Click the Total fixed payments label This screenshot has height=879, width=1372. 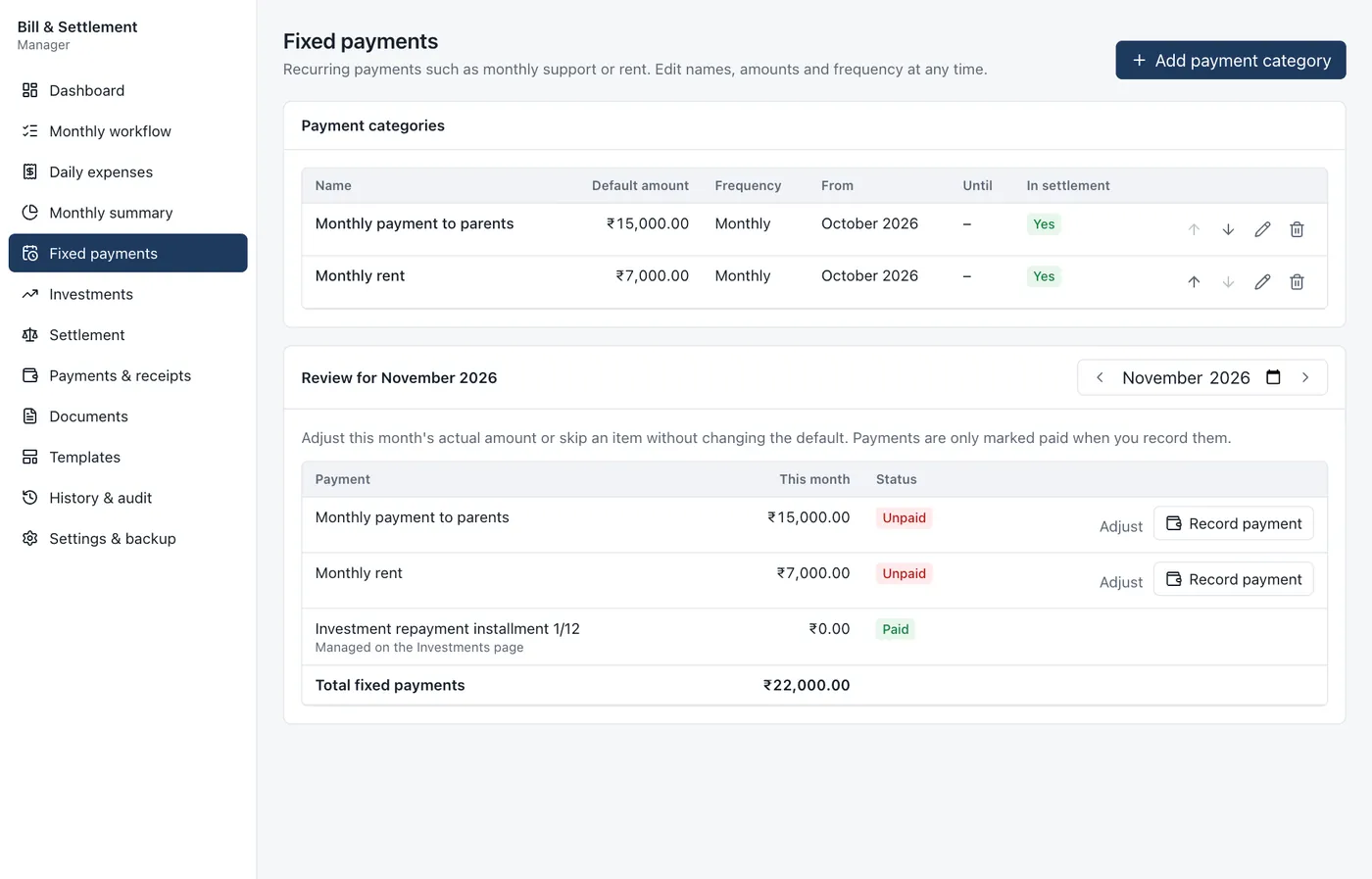pyautogui.click(x=390, y=685)
